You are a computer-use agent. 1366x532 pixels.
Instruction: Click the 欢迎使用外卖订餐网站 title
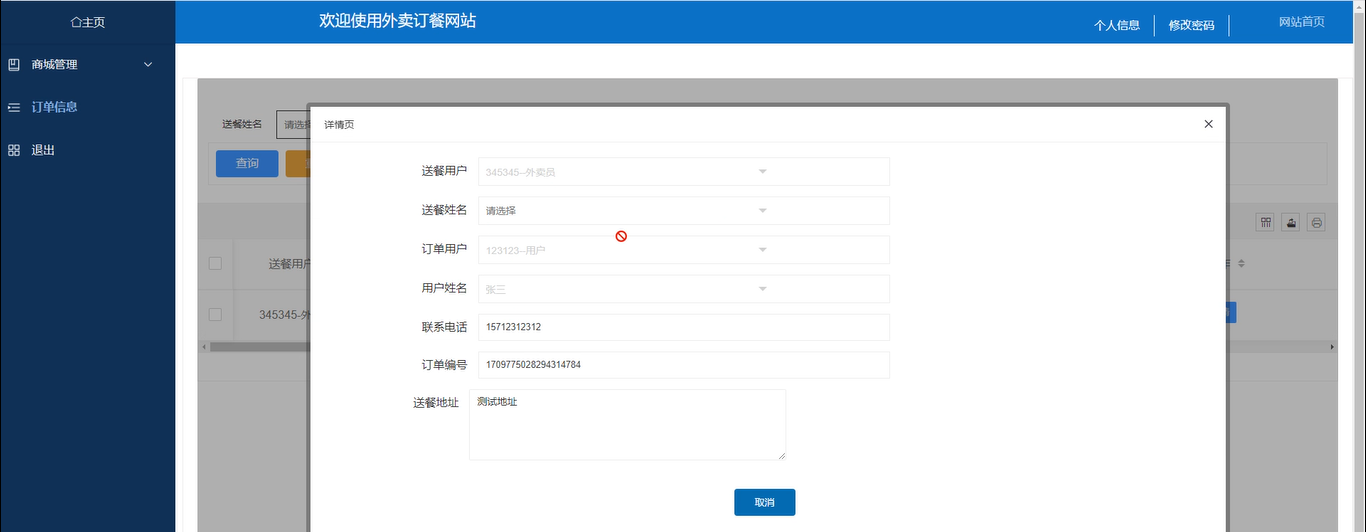397,21
